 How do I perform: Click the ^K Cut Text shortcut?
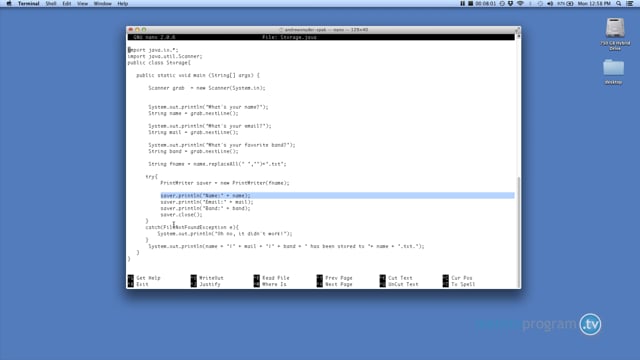(396, 278)
